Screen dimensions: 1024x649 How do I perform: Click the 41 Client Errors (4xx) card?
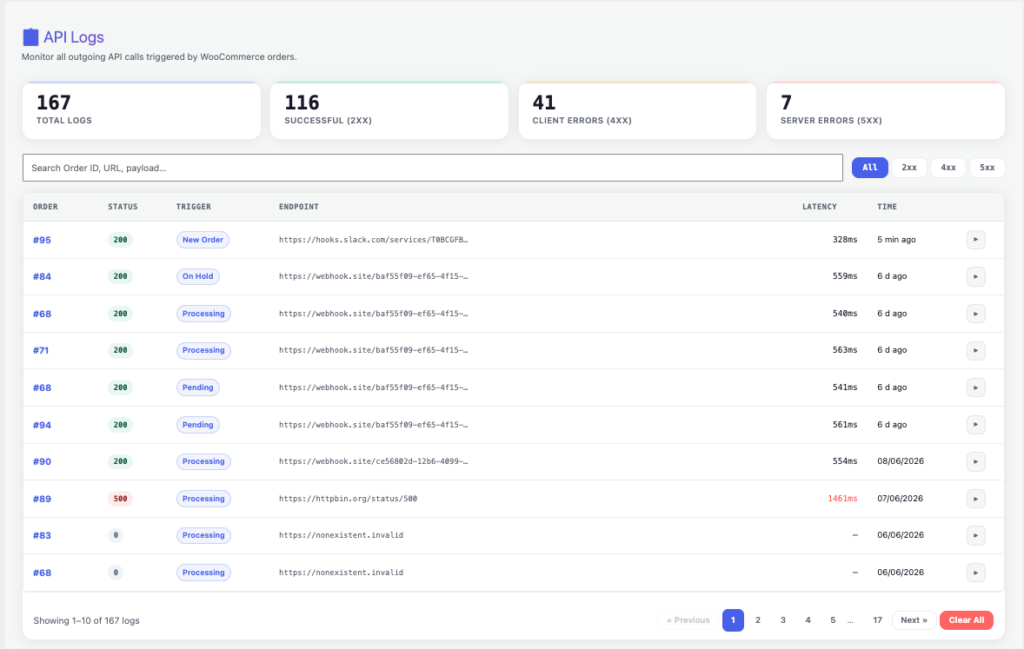click(x=637, y=110)
